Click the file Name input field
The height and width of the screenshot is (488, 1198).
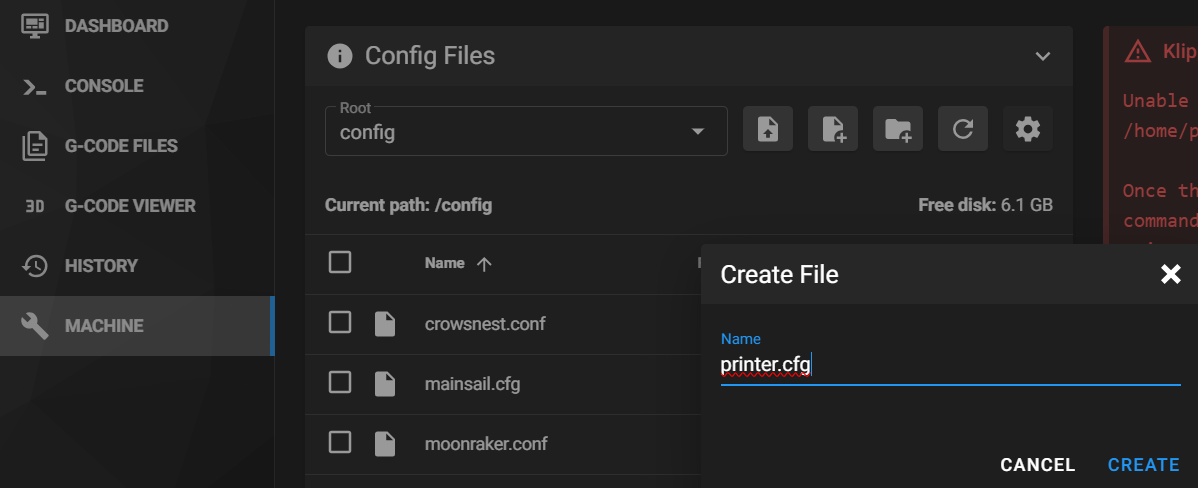950,366
